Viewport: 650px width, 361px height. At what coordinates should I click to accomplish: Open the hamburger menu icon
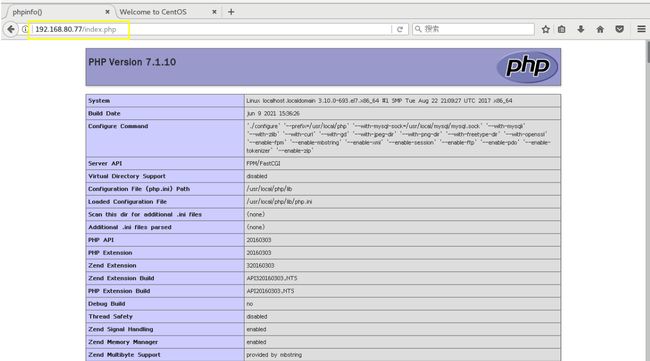point(641,29)
